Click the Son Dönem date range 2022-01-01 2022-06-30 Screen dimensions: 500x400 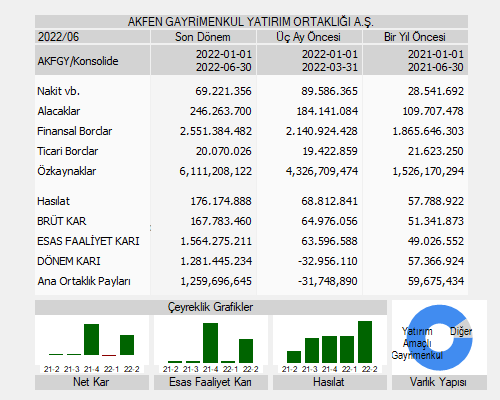(224, 61)
